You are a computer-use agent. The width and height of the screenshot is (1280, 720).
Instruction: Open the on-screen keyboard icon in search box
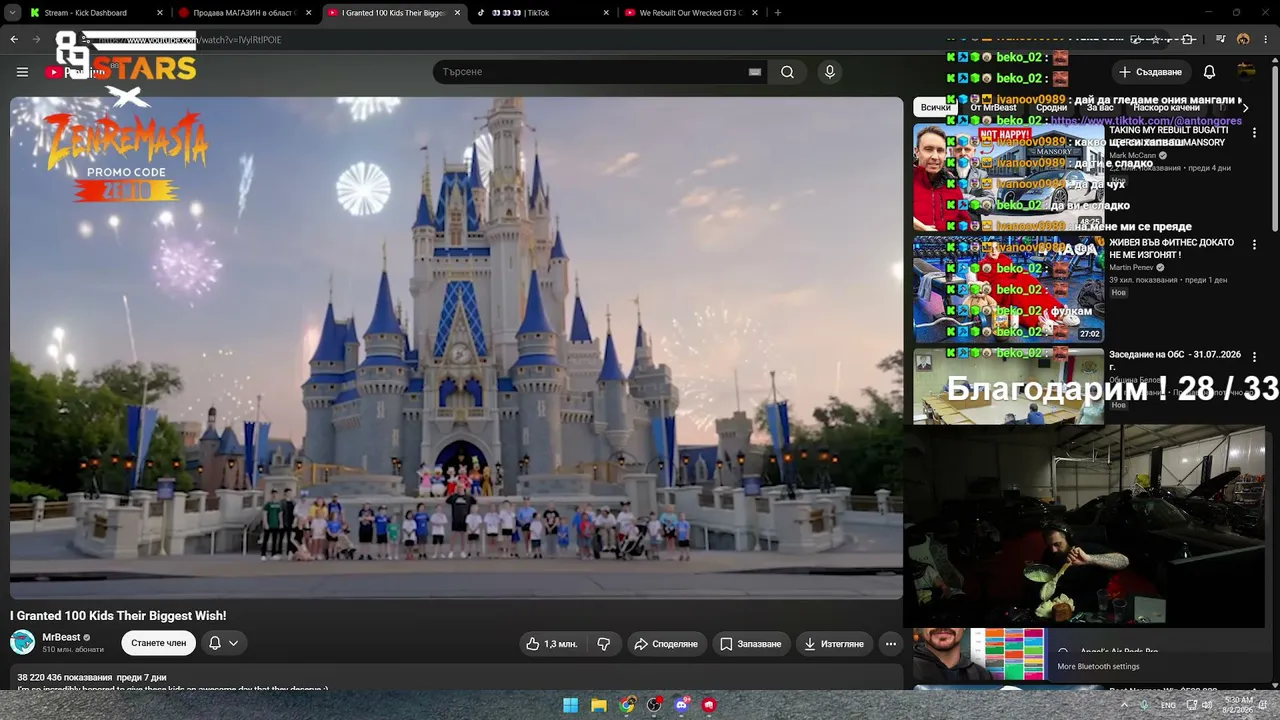755,72
